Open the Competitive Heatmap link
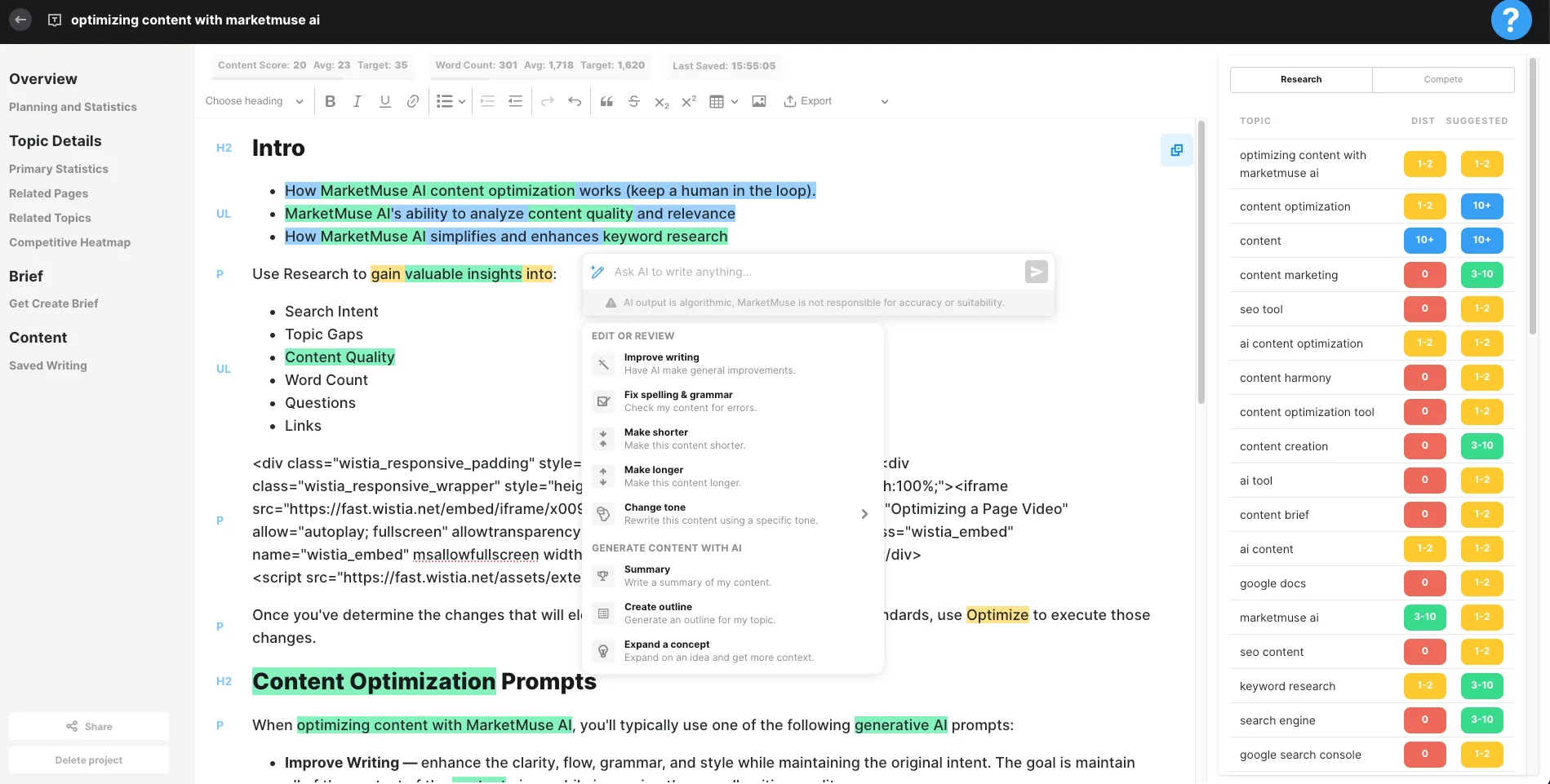This screenshot has height=784, width=1550. [x=69, y=242]
